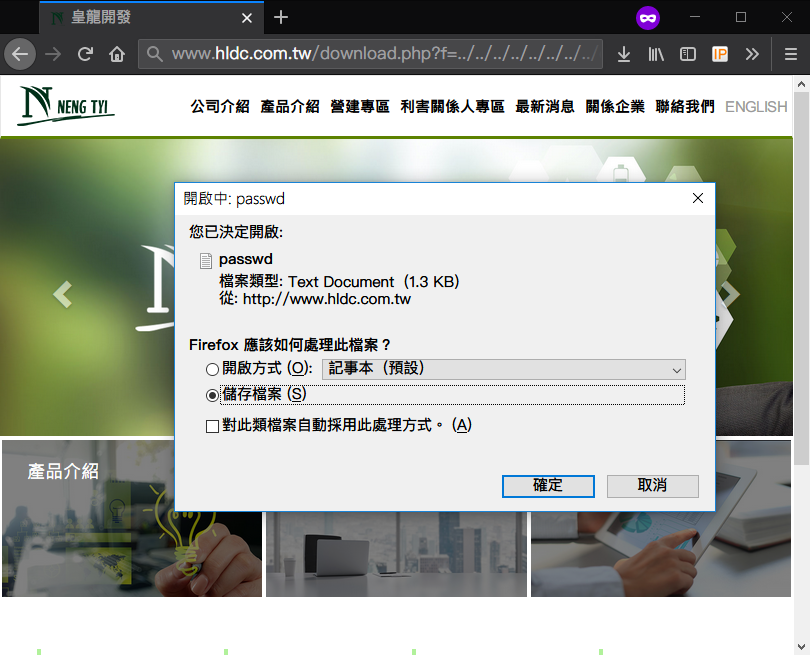Open a new tab with plus button
The image size is (810, 655).
(281, 18)
